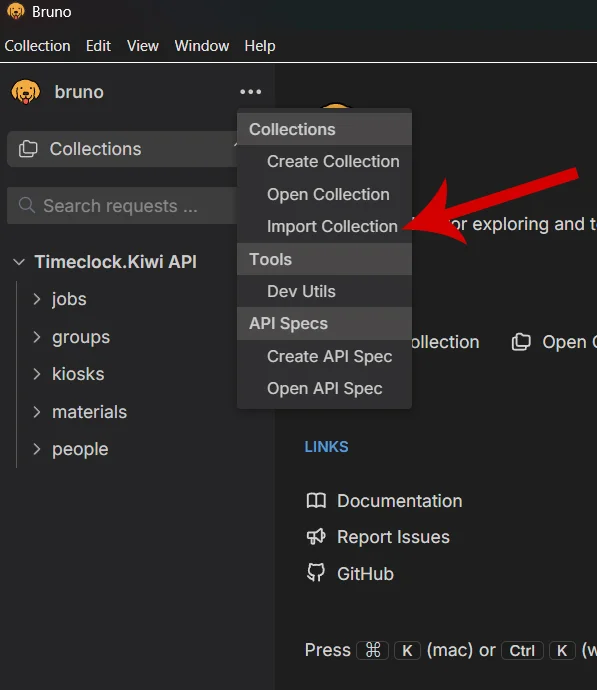The height and width of the screenshot is (690, 597).
Task: Open the Documentation link
Action: (x=399, y=501)
